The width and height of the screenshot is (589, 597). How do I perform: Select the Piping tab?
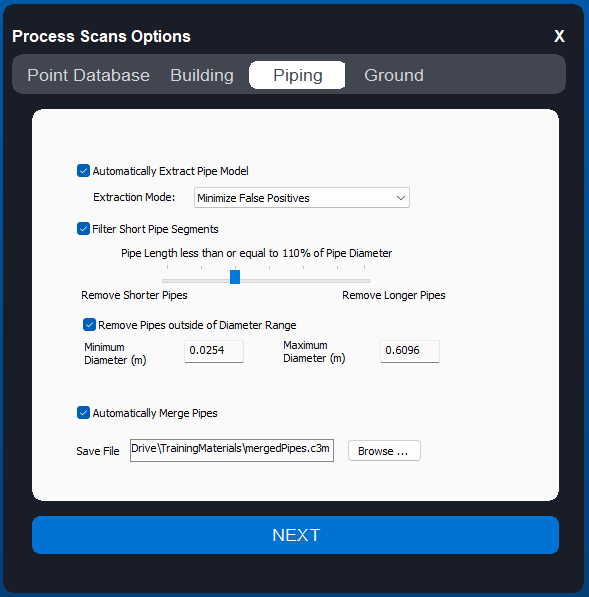[x=297, y=75]
